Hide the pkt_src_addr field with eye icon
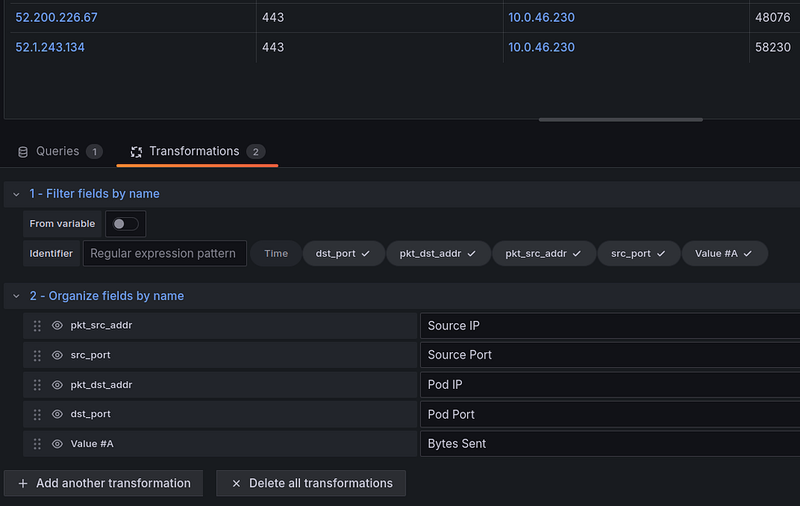 click(x=57, y=325)
